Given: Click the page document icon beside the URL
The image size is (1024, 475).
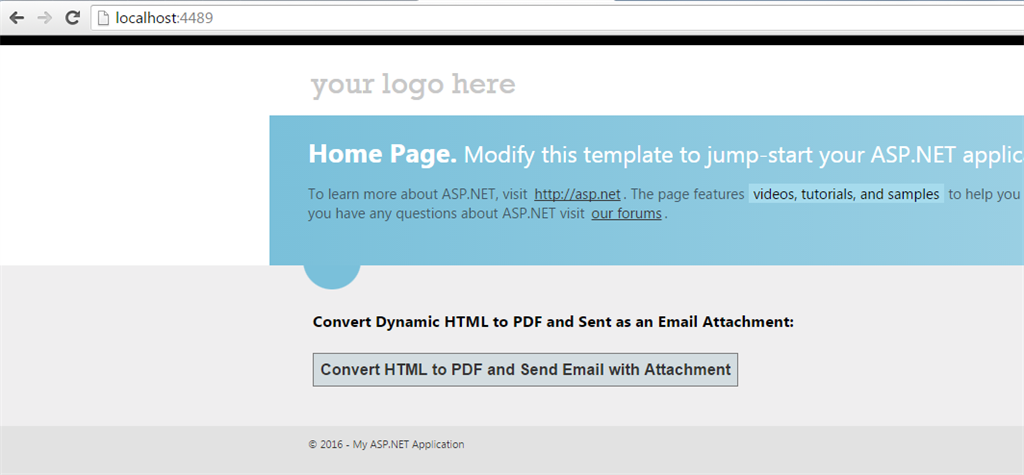Looking at the screenshot, I should pyautogui.click(x=102, y=17).
